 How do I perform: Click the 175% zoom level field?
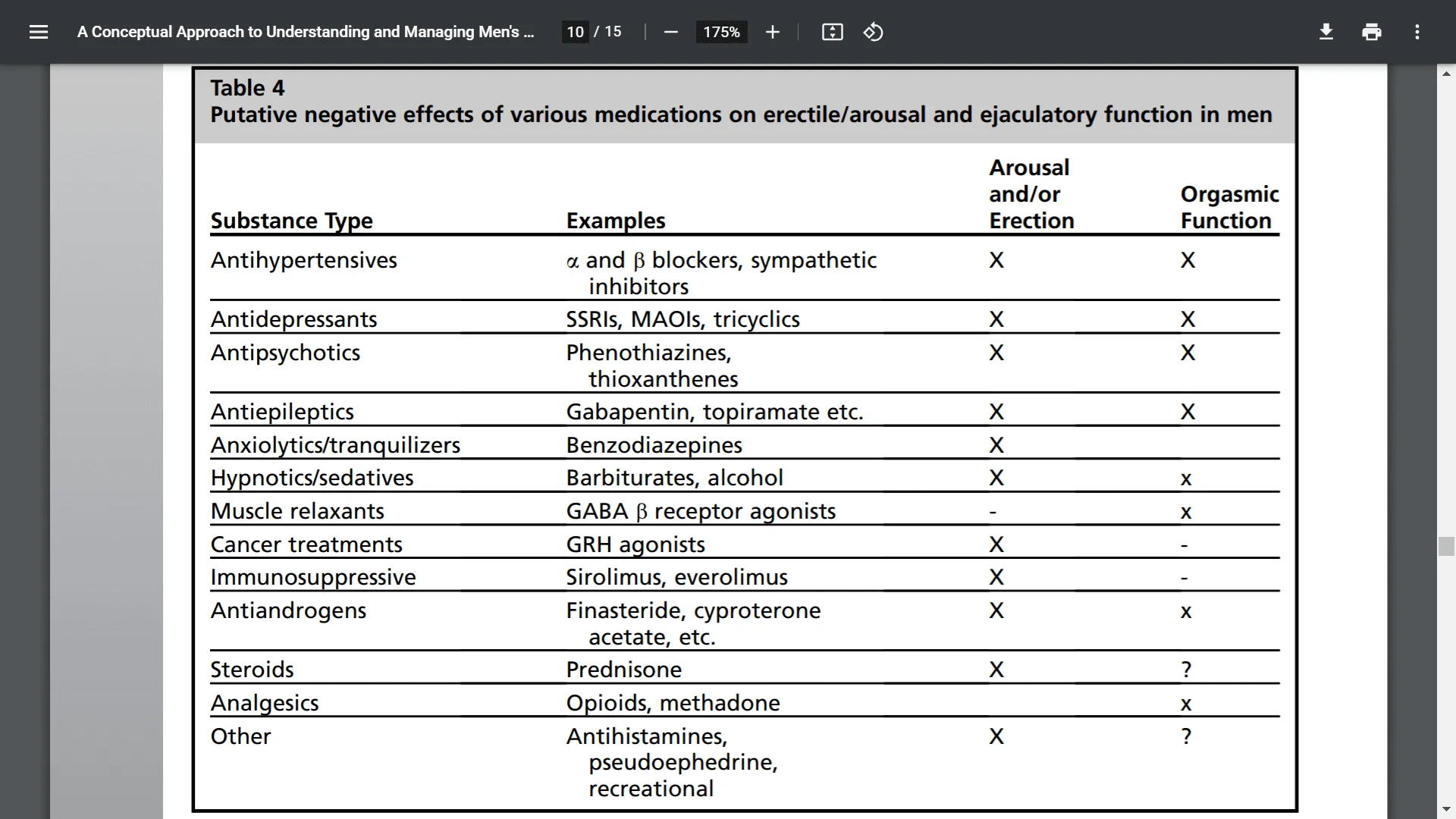[721, 32]
